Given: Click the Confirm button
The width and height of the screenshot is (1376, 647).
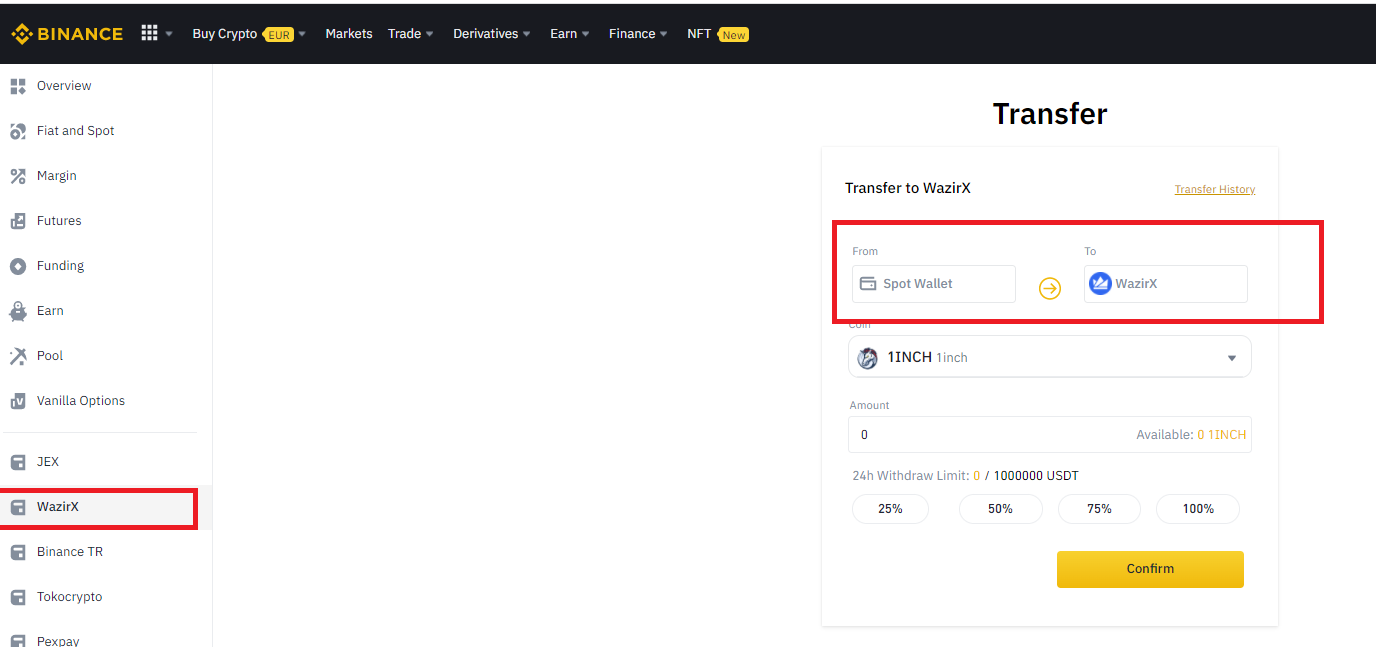Looking at the screenshot, I should tap(1150, 569).
